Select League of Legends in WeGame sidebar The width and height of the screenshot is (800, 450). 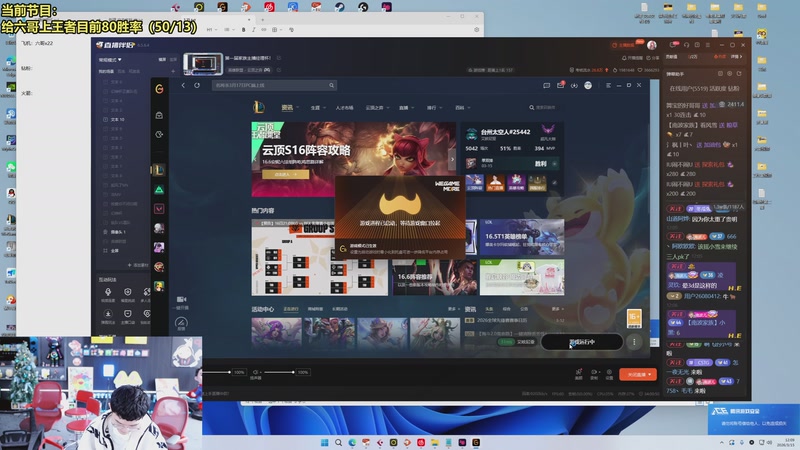[x=159, y=170]
